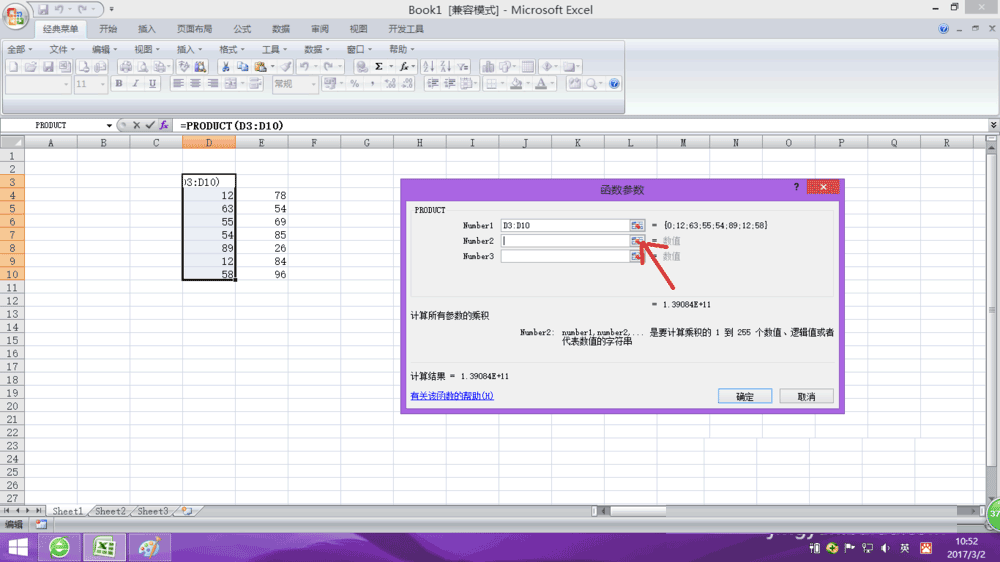Confirm the function with 确定 button

click(x=745, y=396)
